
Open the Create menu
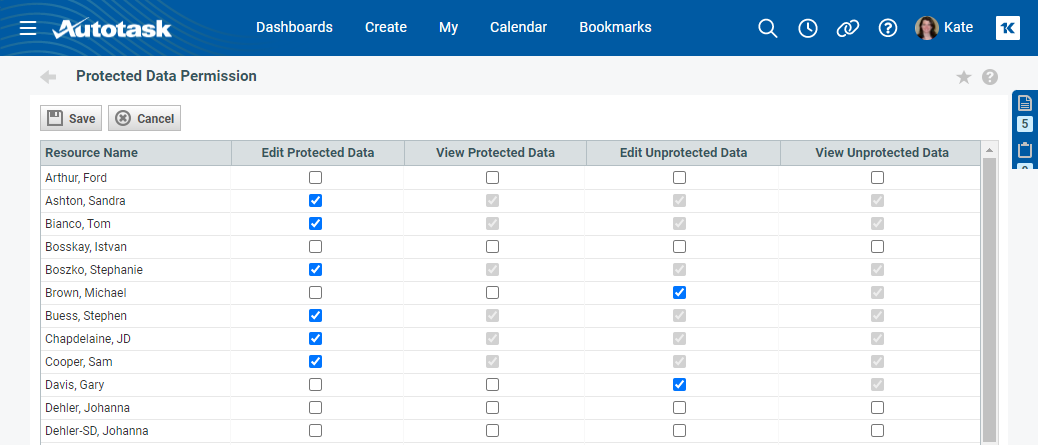coord(386,27)
